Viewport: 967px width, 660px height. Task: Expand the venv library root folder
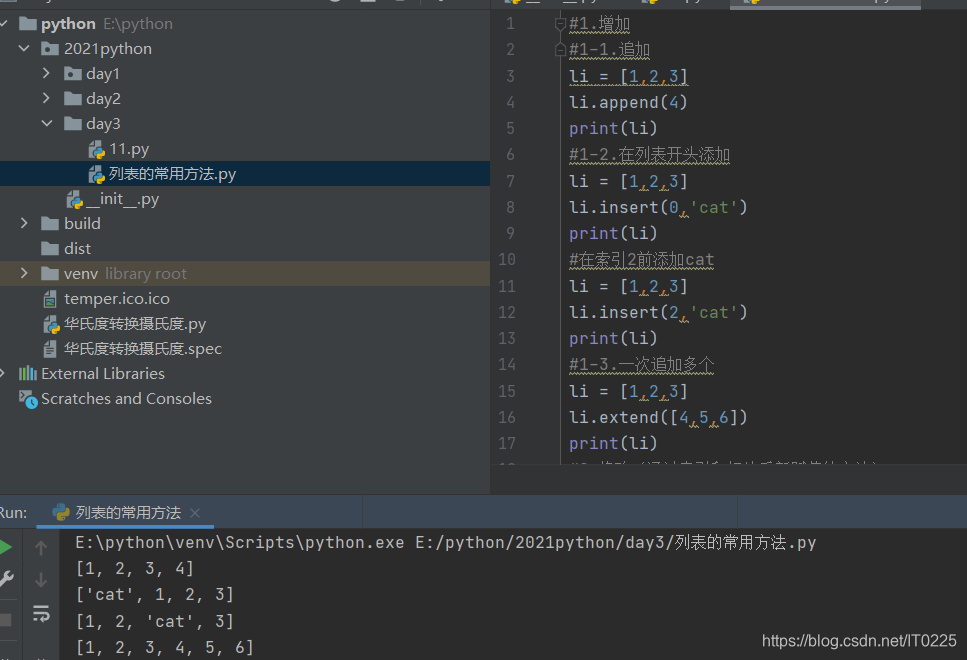point(24,273)
